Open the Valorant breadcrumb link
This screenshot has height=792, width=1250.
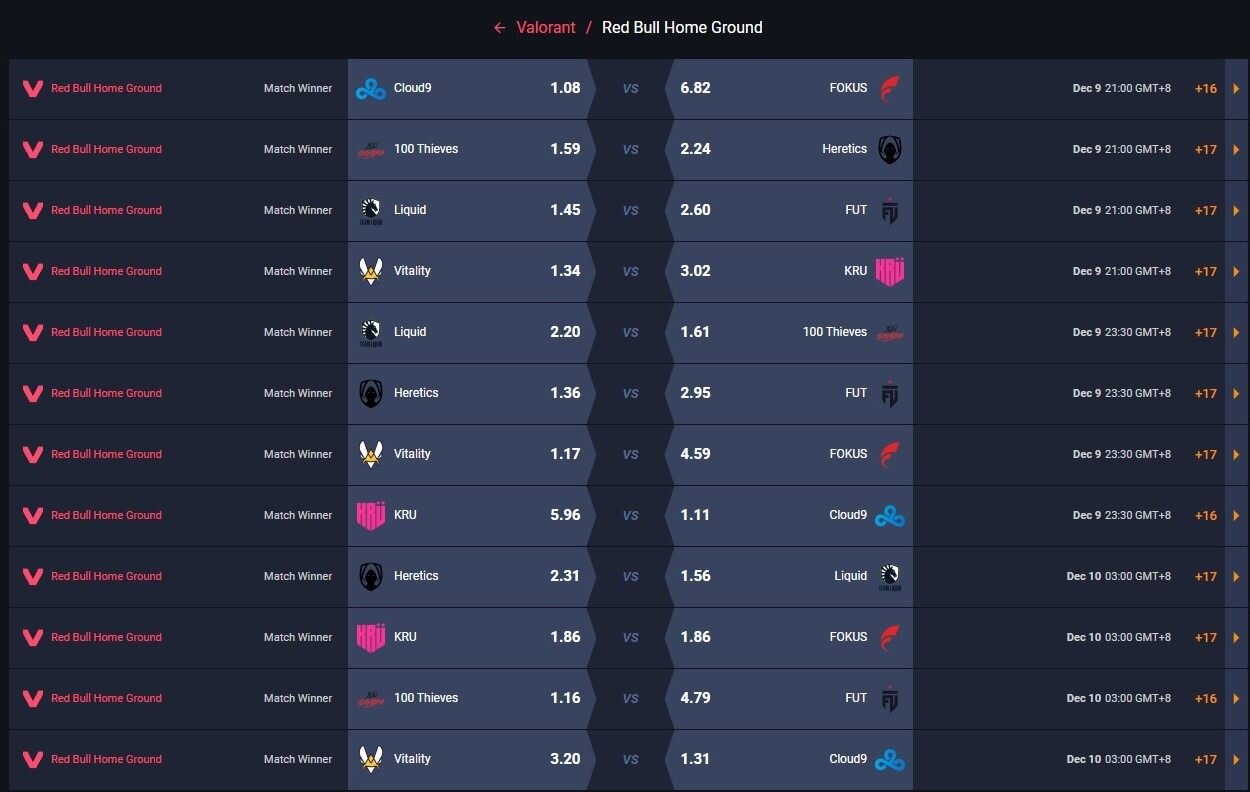pyautogui.click(x=546, y=28)
